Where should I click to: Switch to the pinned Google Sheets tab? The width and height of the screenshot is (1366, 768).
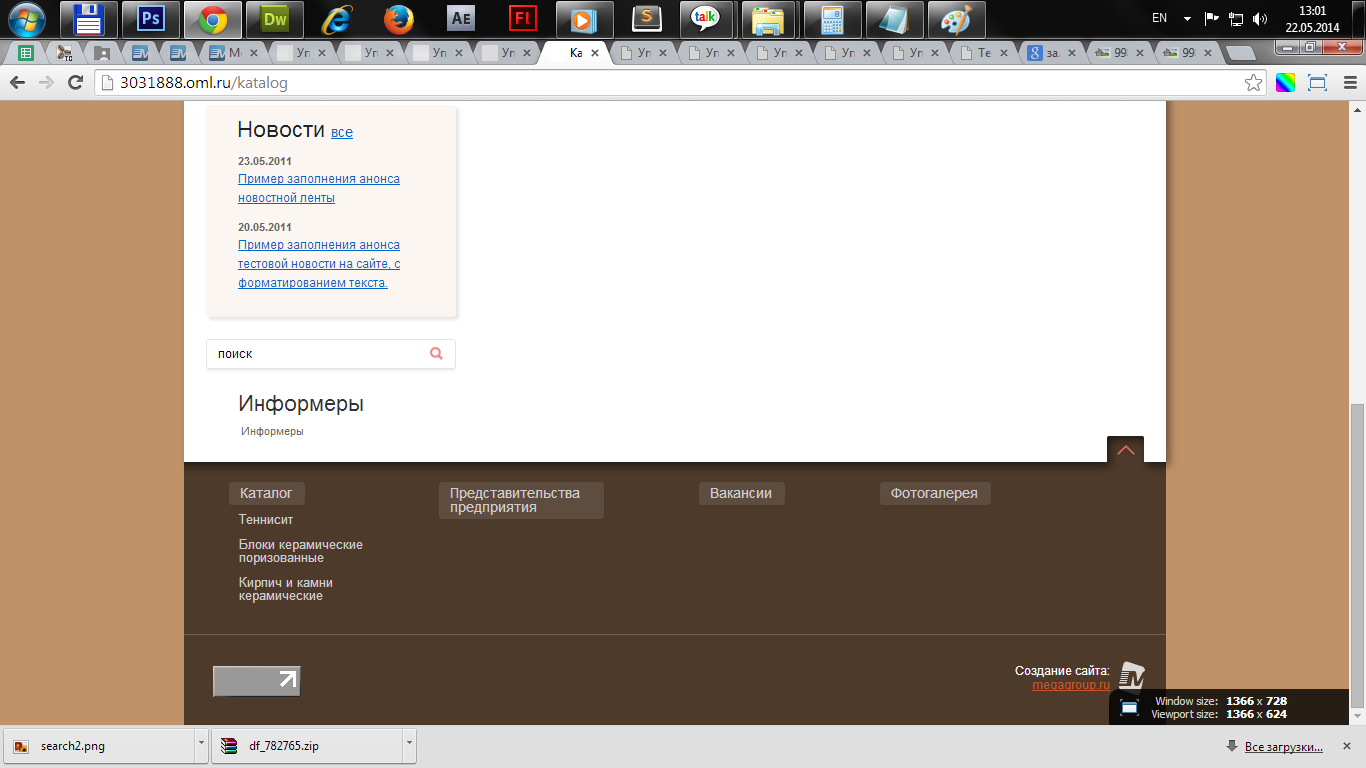25,53
